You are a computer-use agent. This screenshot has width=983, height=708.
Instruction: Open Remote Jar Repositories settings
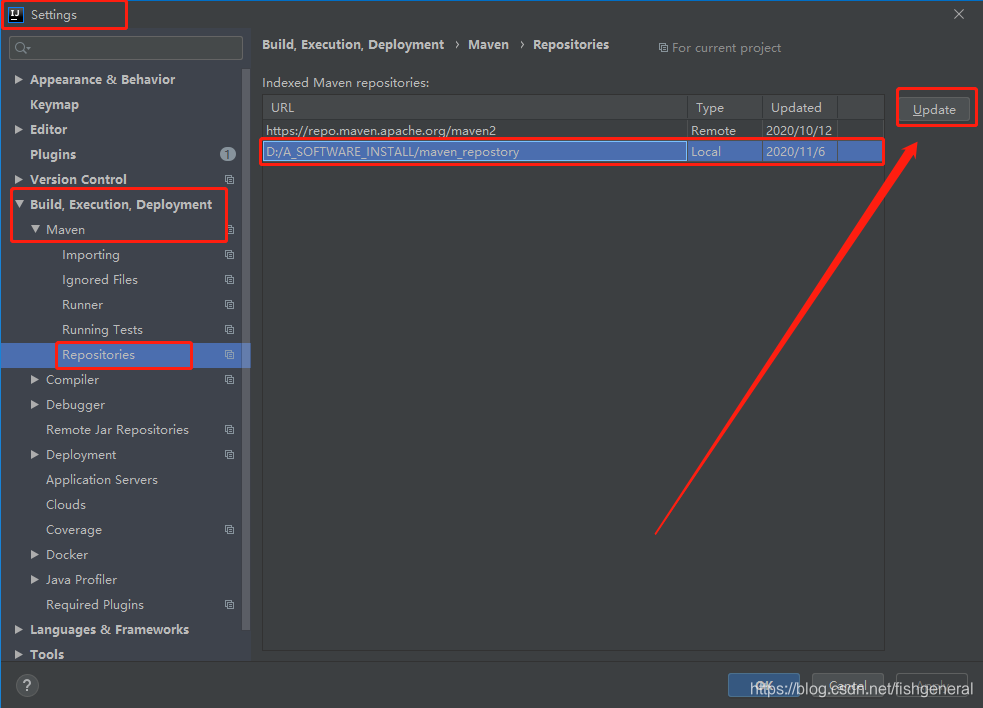(x=117, y=430)
